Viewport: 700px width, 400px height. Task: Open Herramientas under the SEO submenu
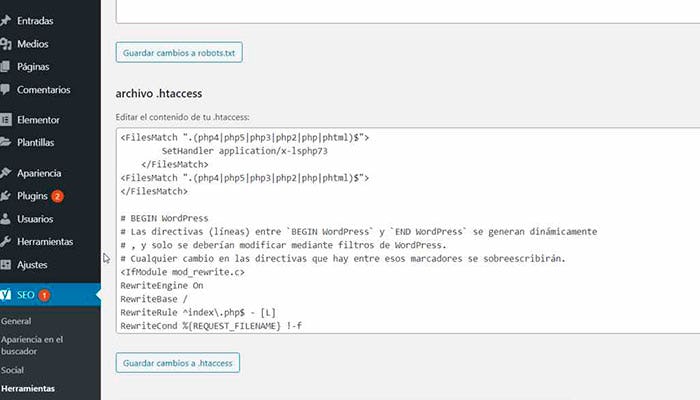coord(29,389)
